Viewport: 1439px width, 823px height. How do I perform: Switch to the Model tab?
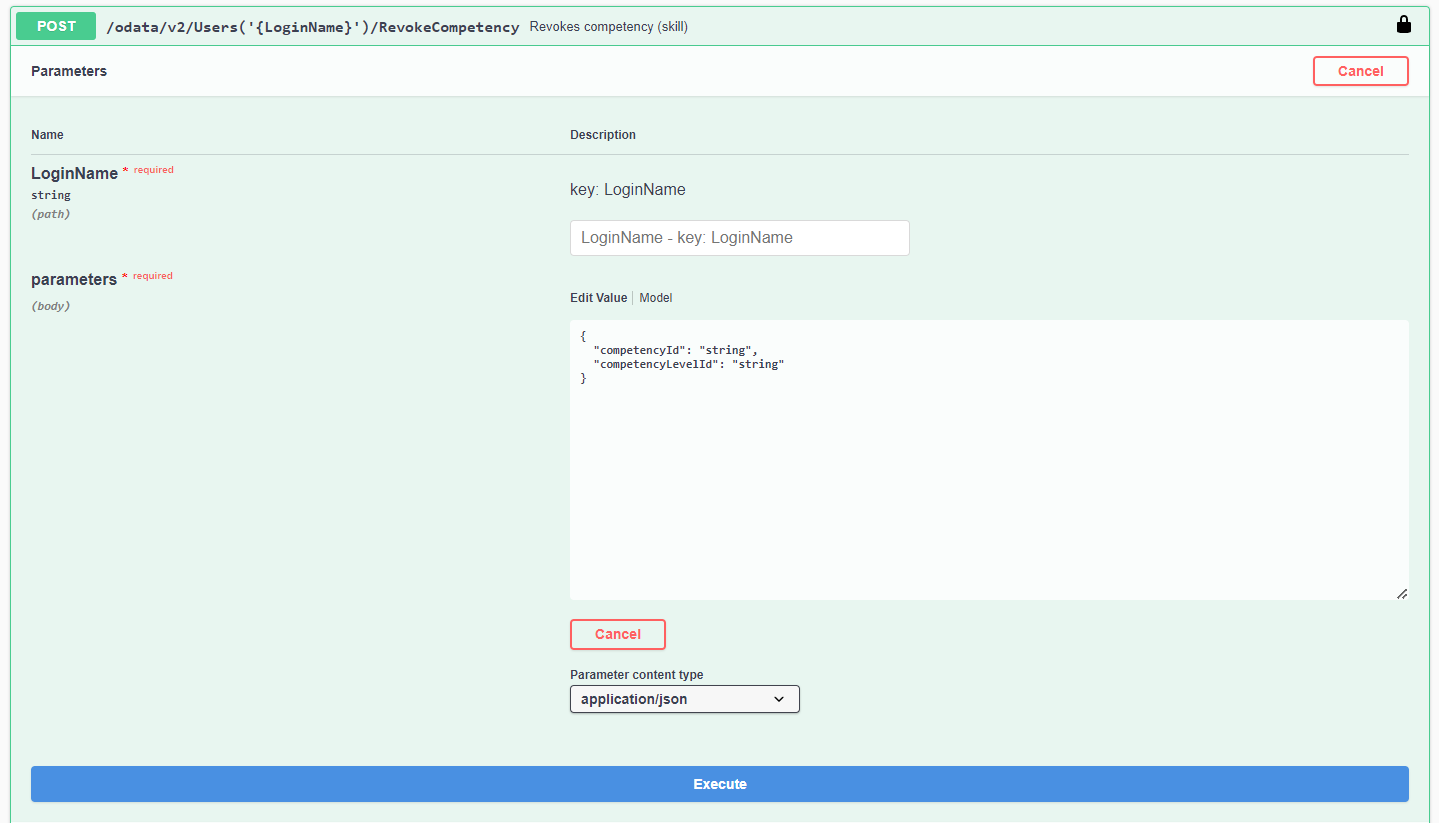(656, 298)
